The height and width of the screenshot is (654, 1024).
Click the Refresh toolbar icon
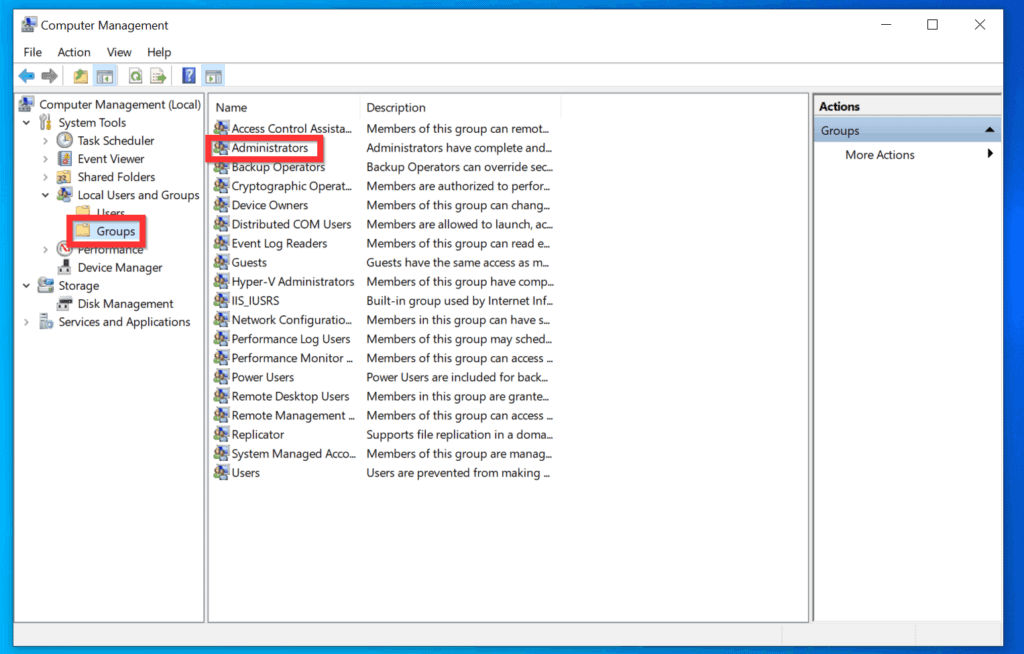135,76
